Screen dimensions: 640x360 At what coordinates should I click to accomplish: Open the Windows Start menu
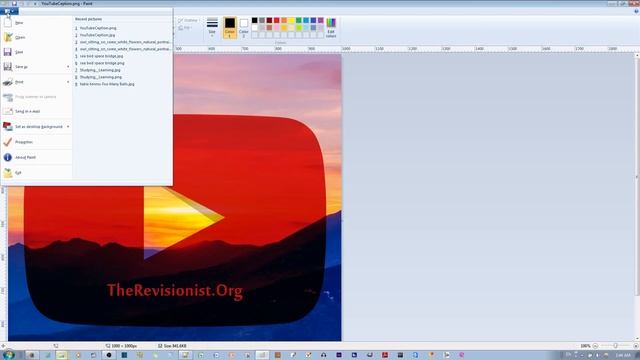point(8,355)
